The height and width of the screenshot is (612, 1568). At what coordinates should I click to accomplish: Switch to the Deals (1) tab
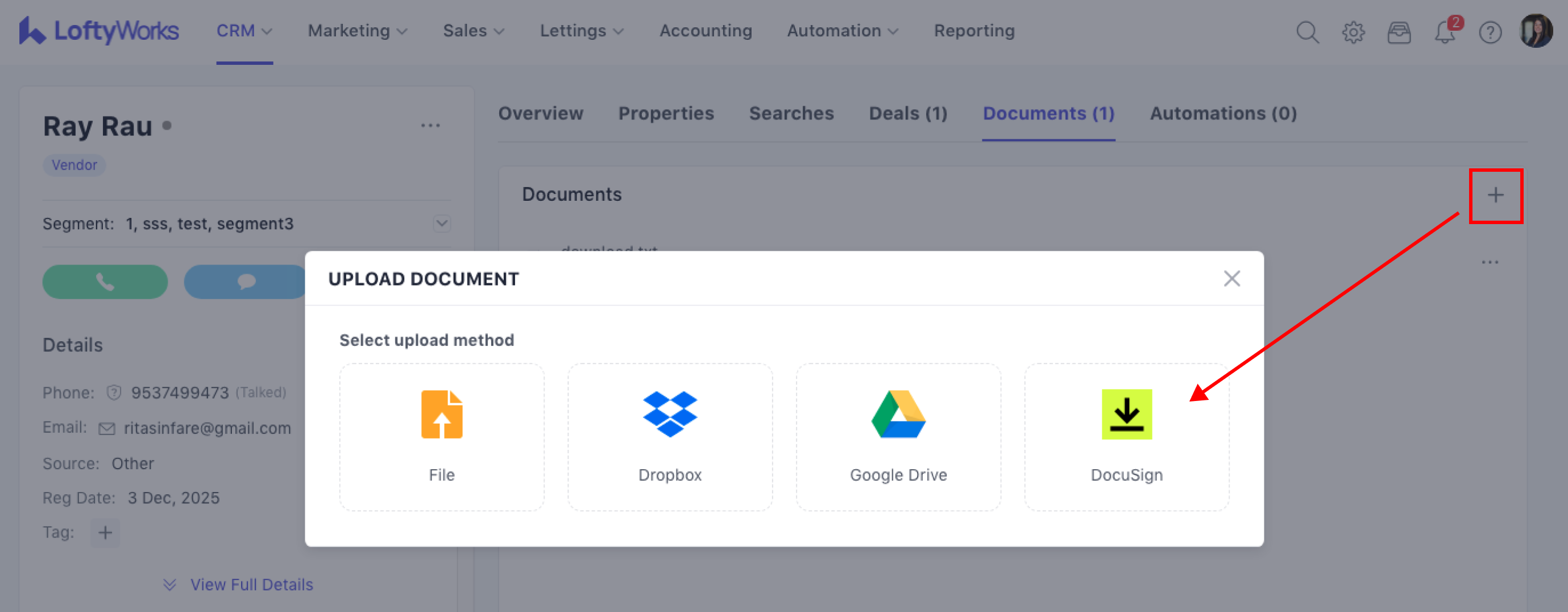(x=907, y=113)
